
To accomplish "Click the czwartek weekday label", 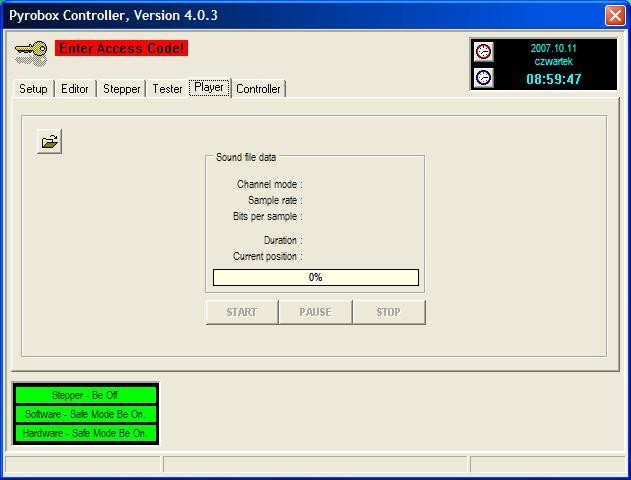I will click(554, 62).
